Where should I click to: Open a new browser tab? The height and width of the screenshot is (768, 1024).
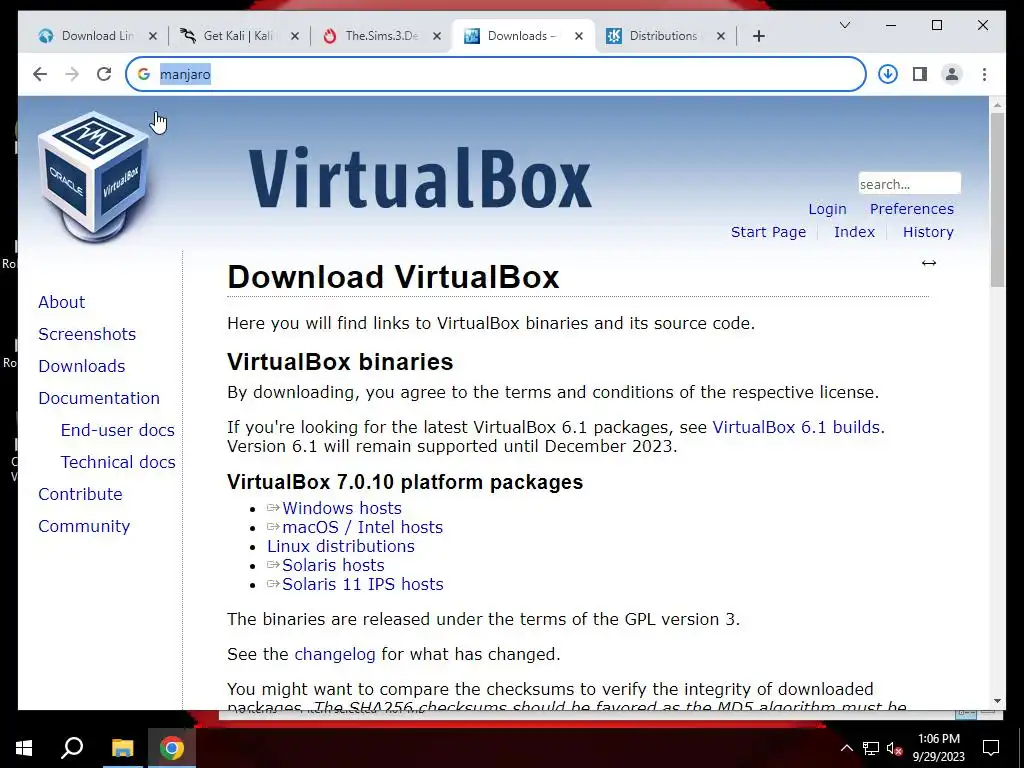(758, 36)
